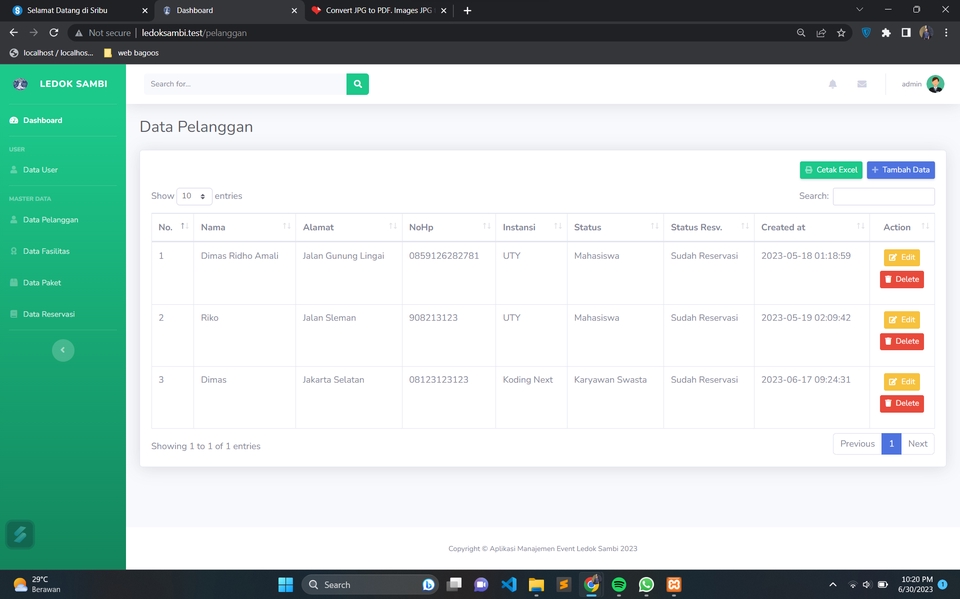
Task: Click the top Search for... input field
Action: (246, 84)
